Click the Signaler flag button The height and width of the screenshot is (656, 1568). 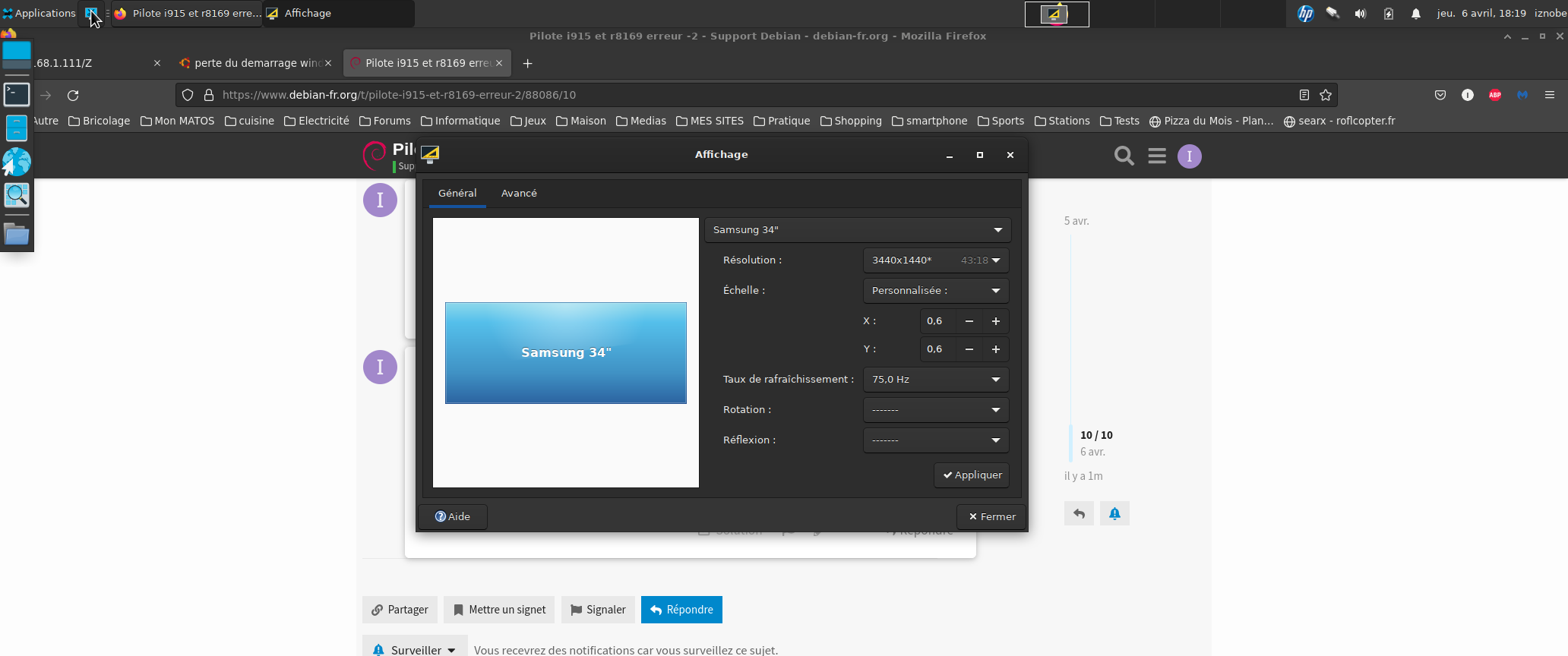click(x=598, y=610)
